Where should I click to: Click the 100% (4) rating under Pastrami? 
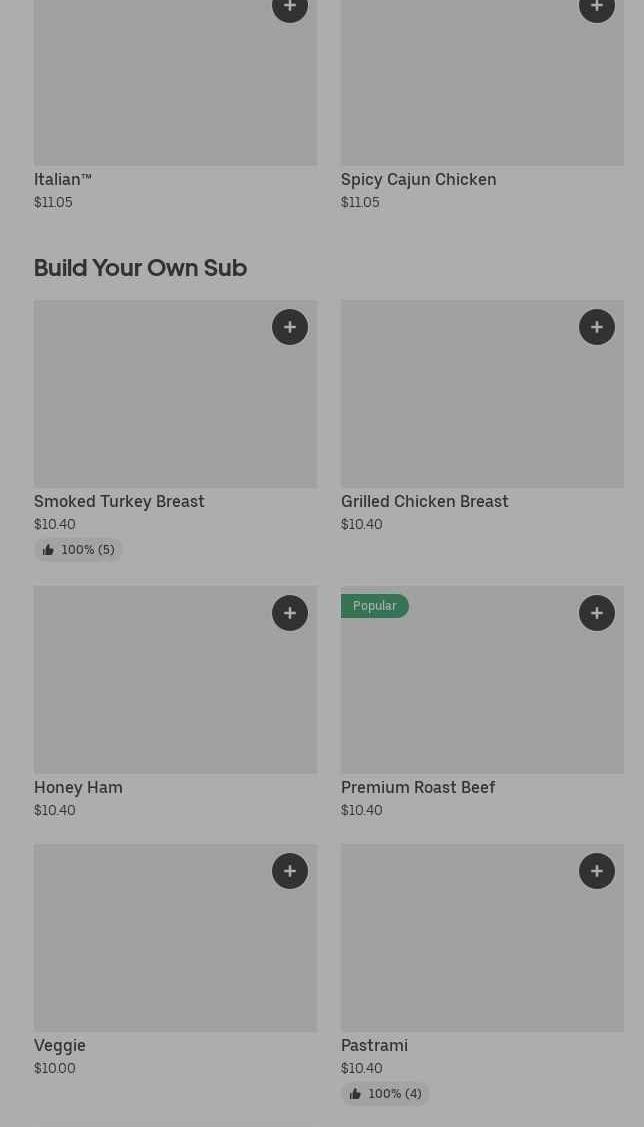pyautogui.click(x=385, y=1094)
